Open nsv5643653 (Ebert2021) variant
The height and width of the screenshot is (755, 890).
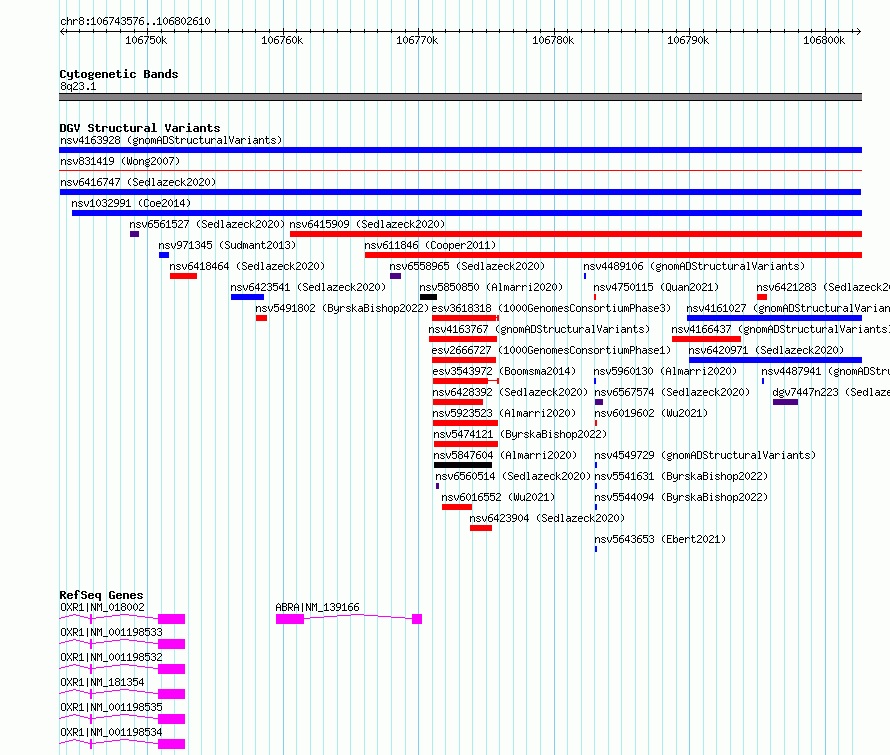click(660, 539)
